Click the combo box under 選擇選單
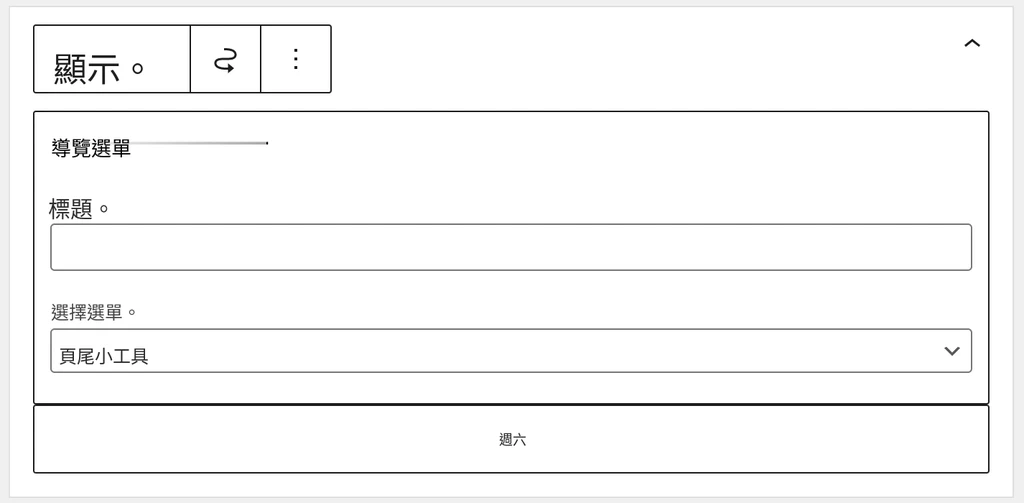The height and width of the screenshot is (503, 1024). [511, 351]
